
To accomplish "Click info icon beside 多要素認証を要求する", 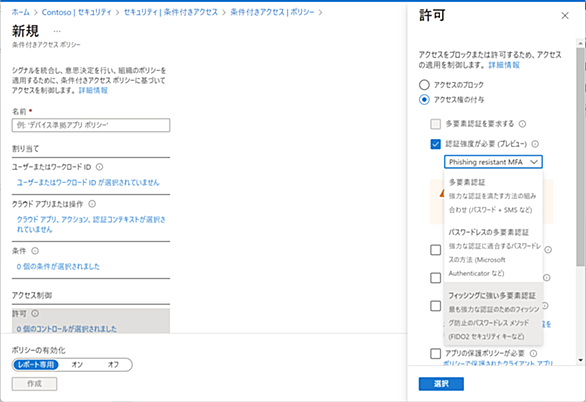I will click(x=522, y=124).
